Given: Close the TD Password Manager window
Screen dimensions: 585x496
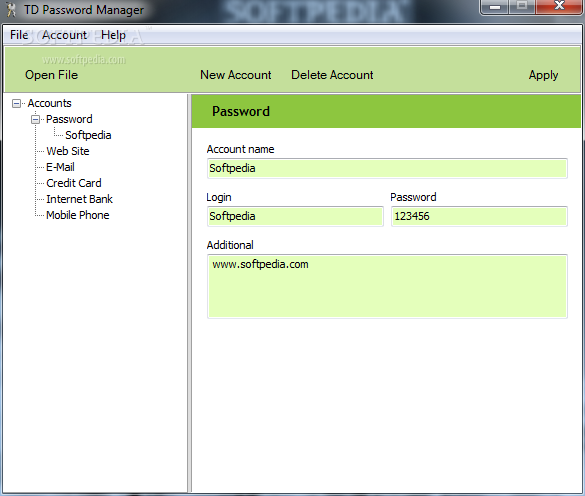Looking at the screenshot, I should pyautogui.click(x=559, y=7).
